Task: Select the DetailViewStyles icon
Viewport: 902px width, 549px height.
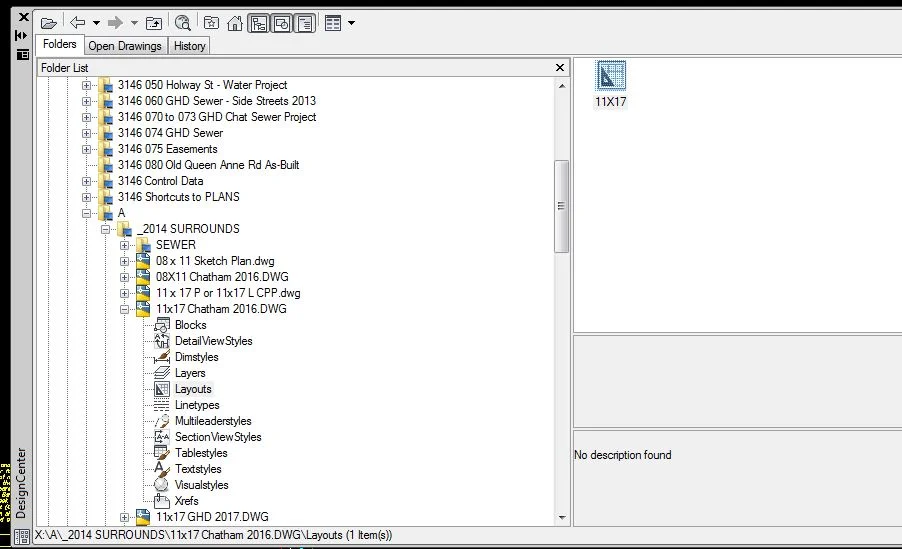Action: [162, 341]
